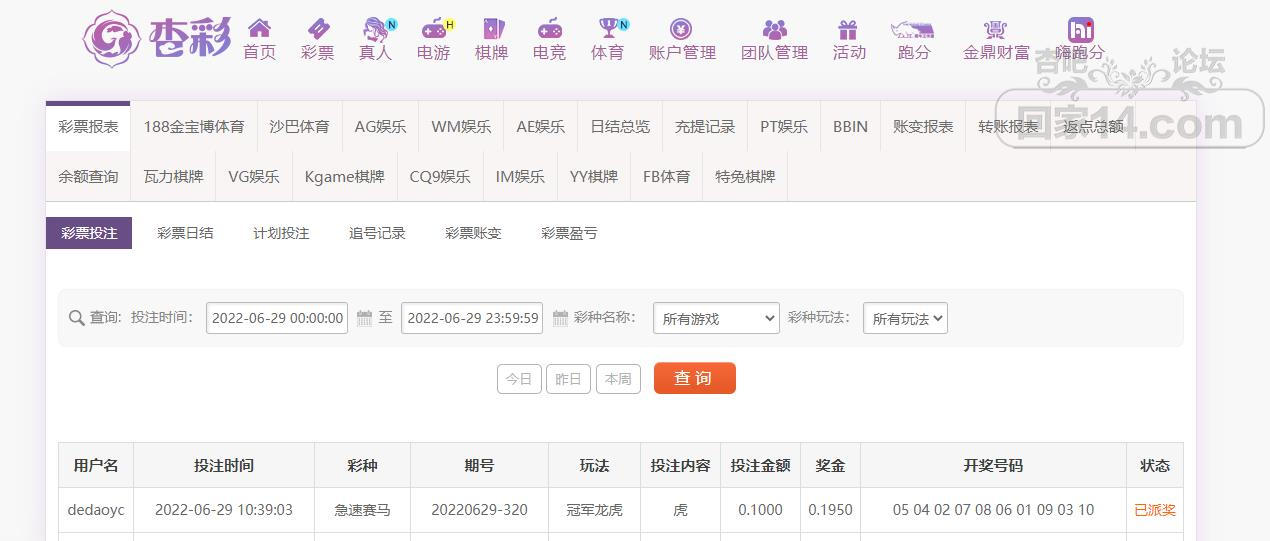Viewport: 1270px width, 541px height.
Task: Select the 特兔棋牌 tab
Action: coord(745,177)
